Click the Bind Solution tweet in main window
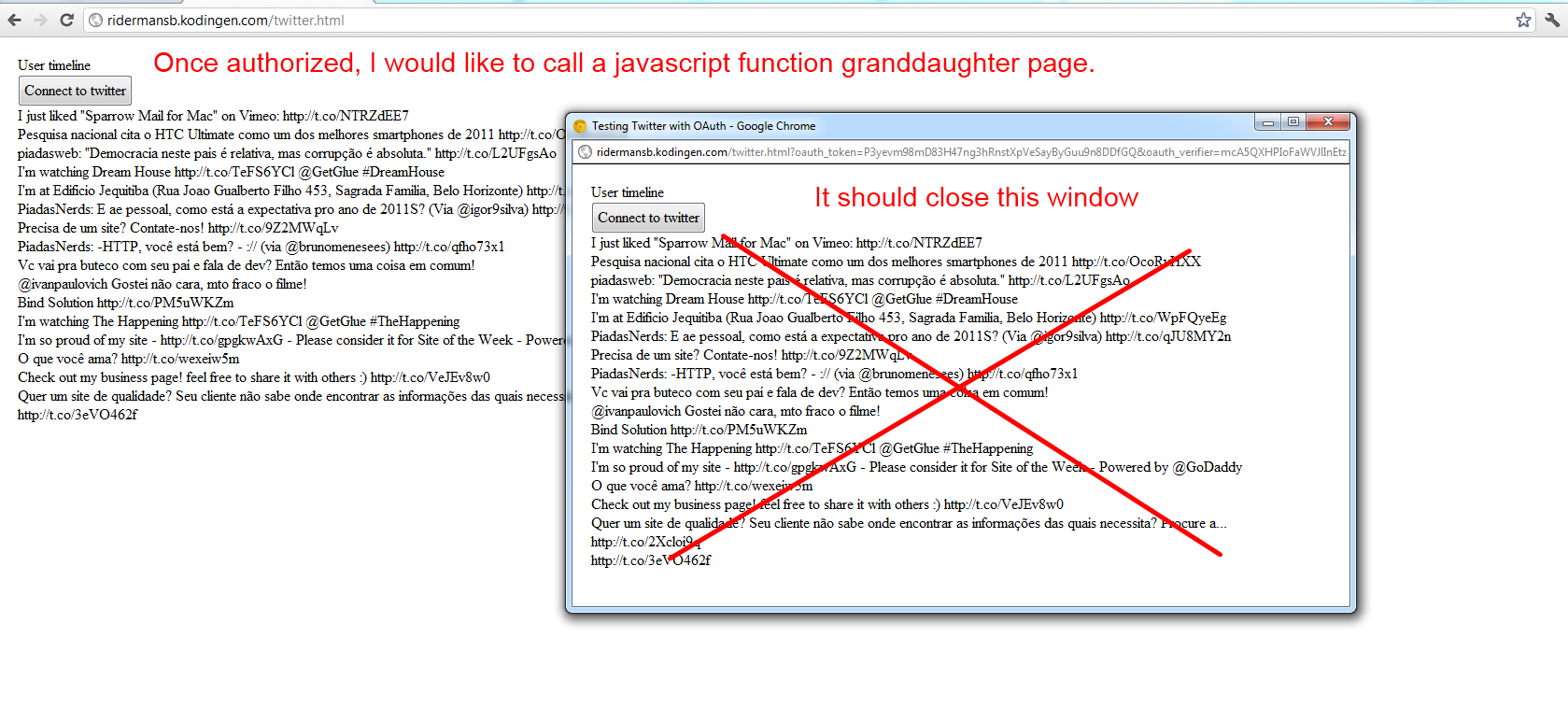1568x708 pixels. click(x=125, y=303)
